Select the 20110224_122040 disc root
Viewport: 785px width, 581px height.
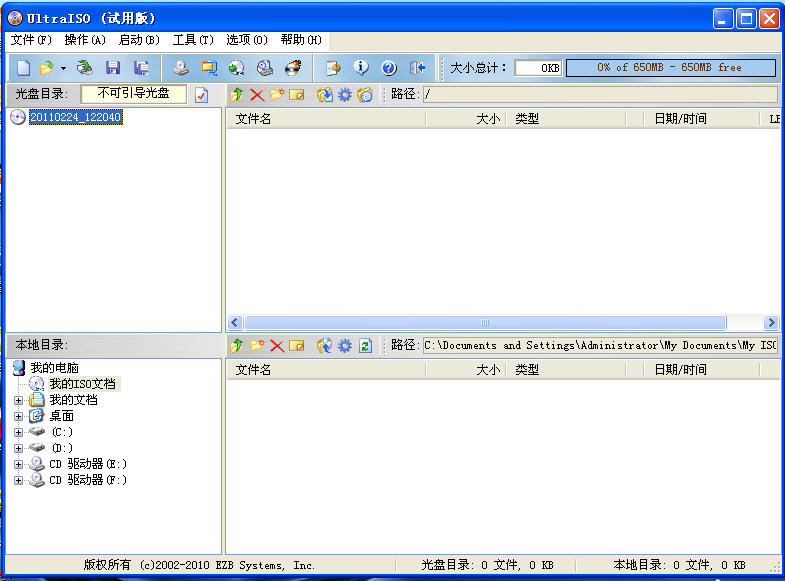[76, 117]
